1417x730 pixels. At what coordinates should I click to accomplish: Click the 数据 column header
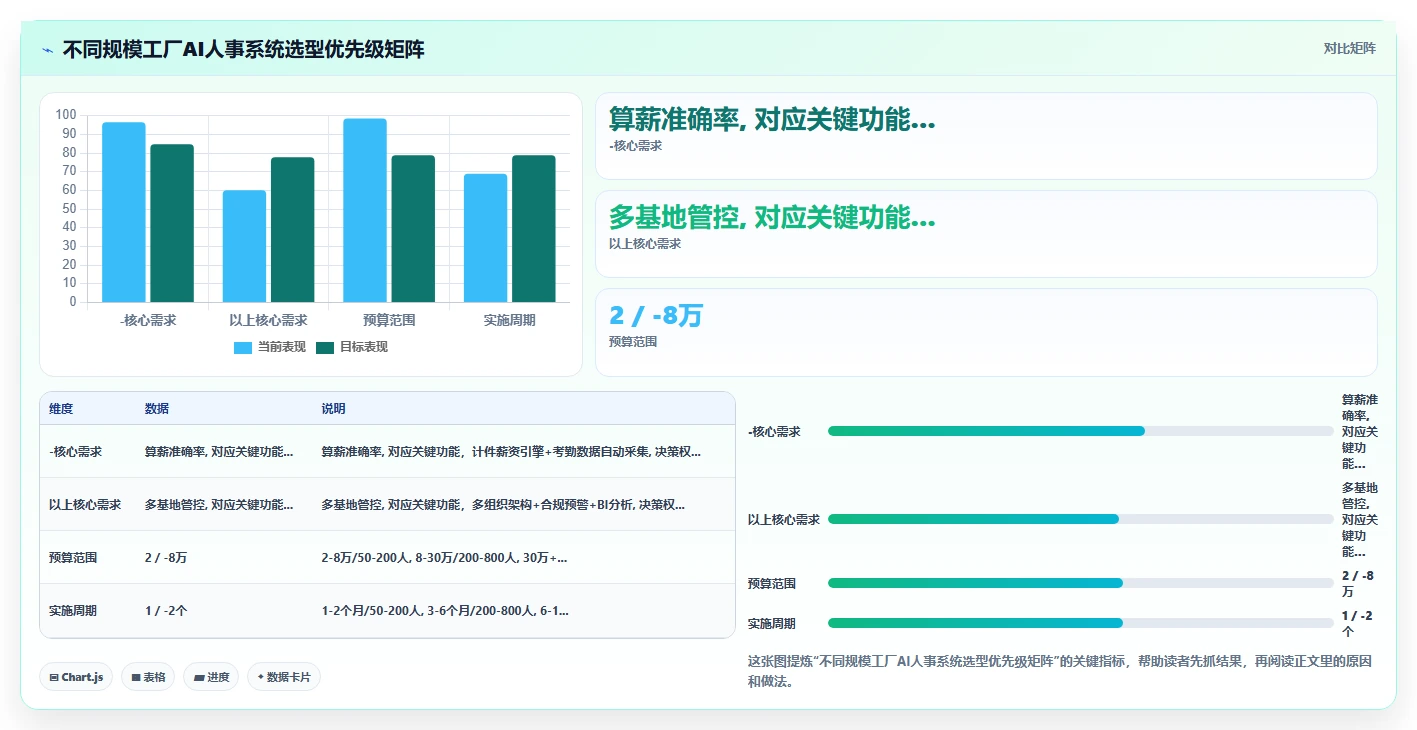click(157, 409)
